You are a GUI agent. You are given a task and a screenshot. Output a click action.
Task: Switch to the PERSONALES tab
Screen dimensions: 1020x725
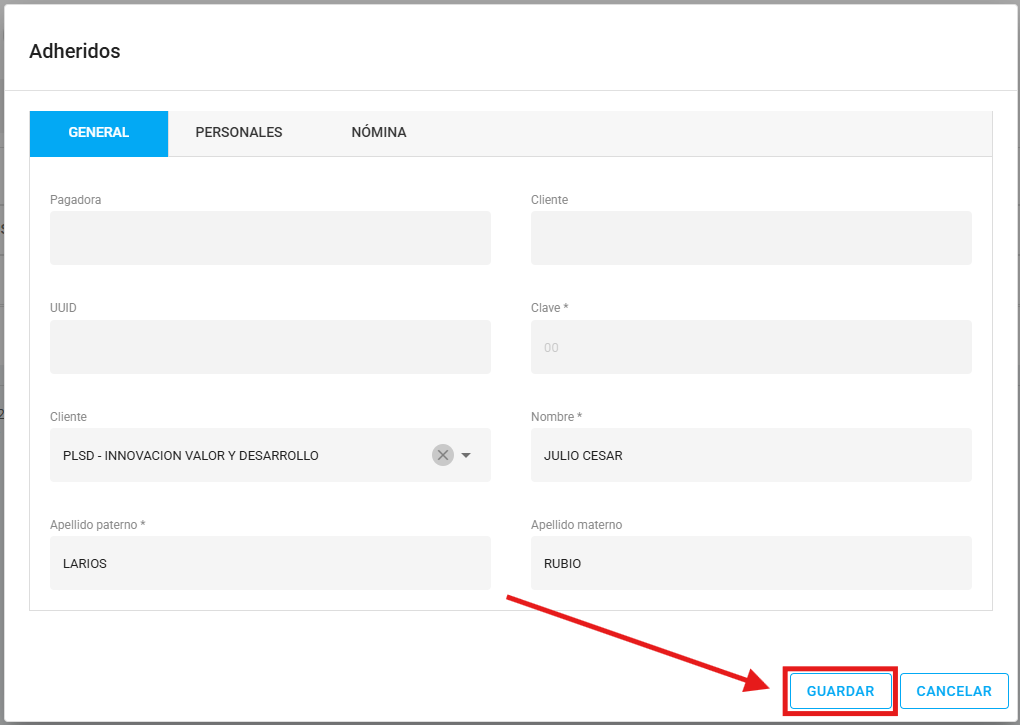pyautogui.click(x=239, y=132)
